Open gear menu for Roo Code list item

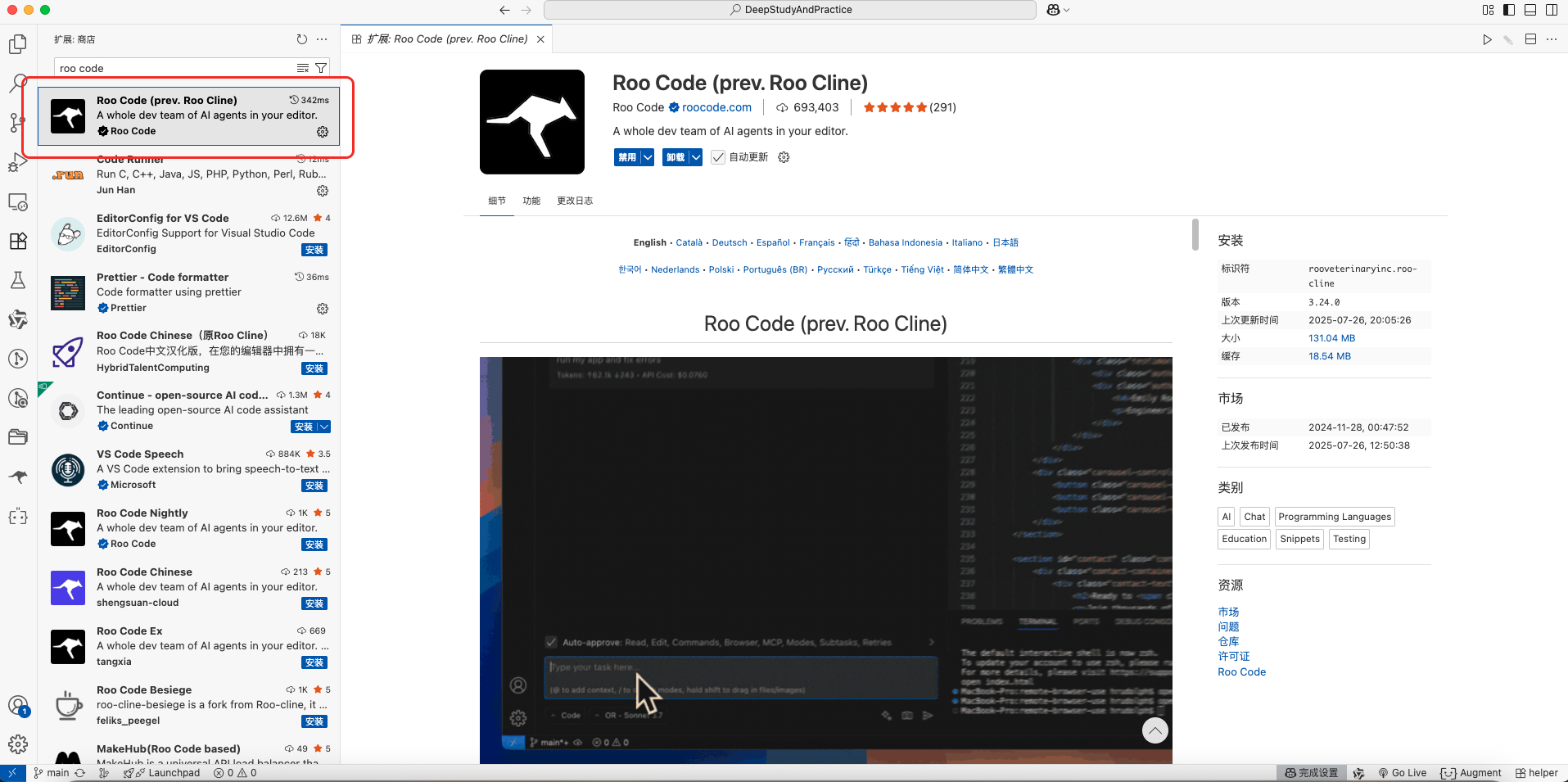click(323, 132)
